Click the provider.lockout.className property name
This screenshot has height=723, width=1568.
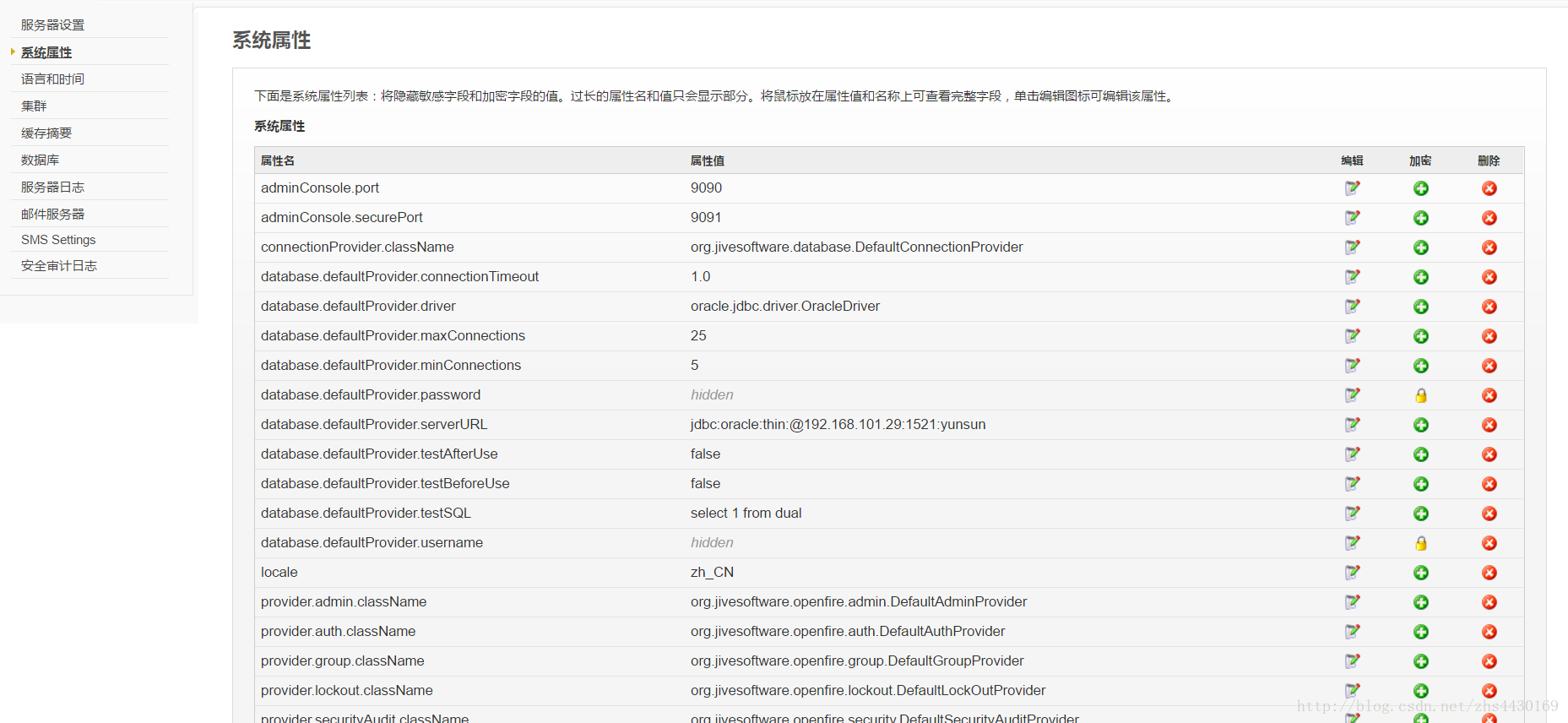347,691
